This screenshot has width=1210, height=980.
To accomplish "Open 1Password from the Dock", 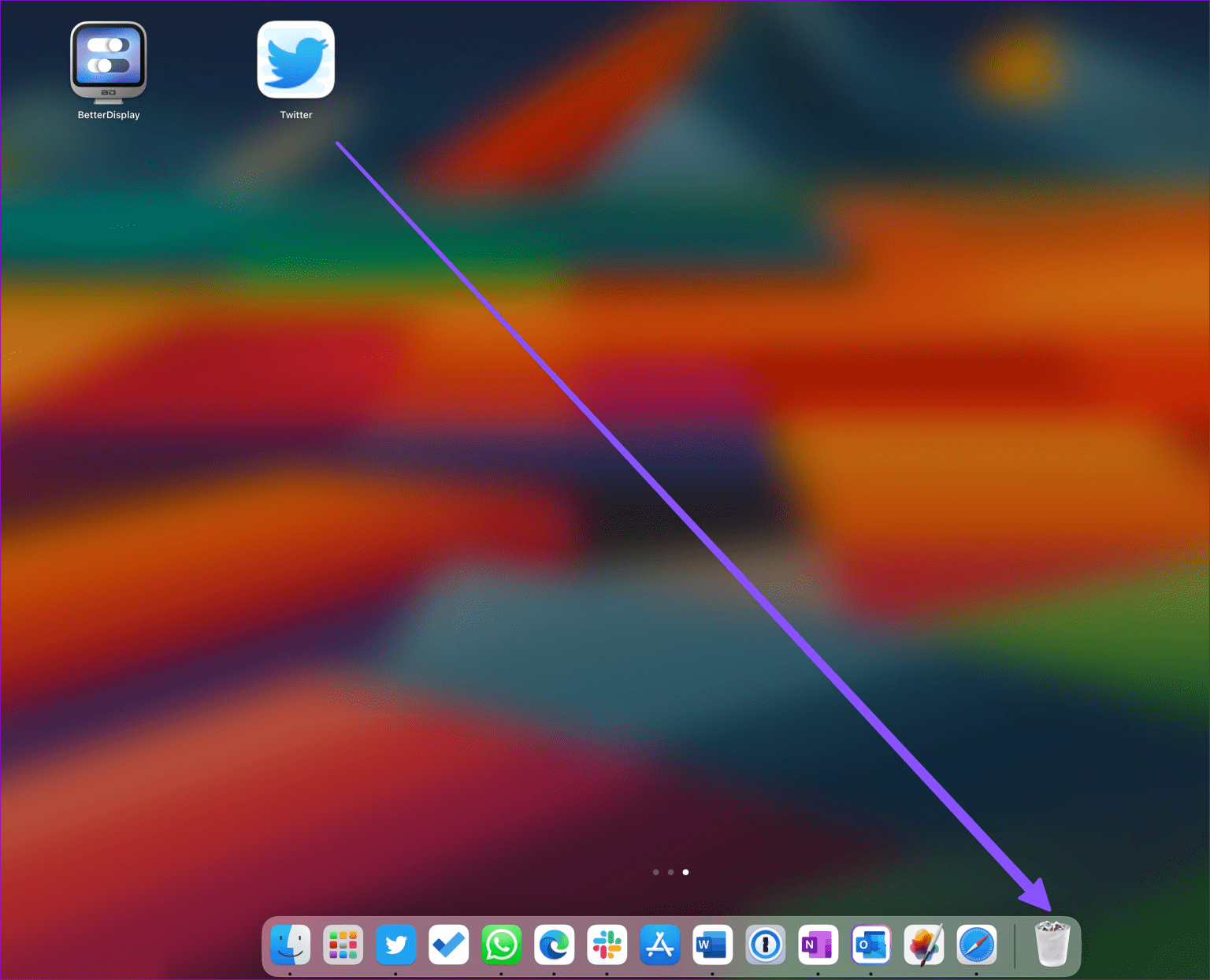I will pyautogui.click(x=765, y=945).
